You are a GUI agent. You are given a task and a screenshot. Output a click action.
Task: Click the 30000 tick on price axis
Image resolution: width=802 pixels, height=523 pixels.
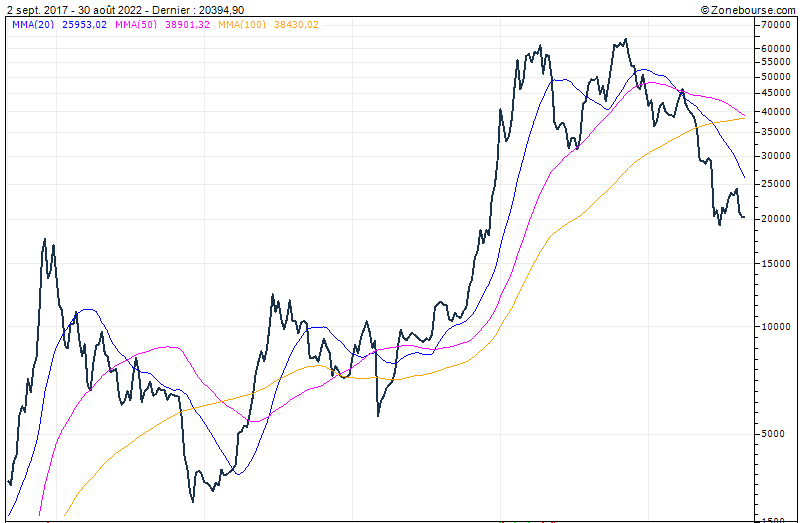coord(776,156)
